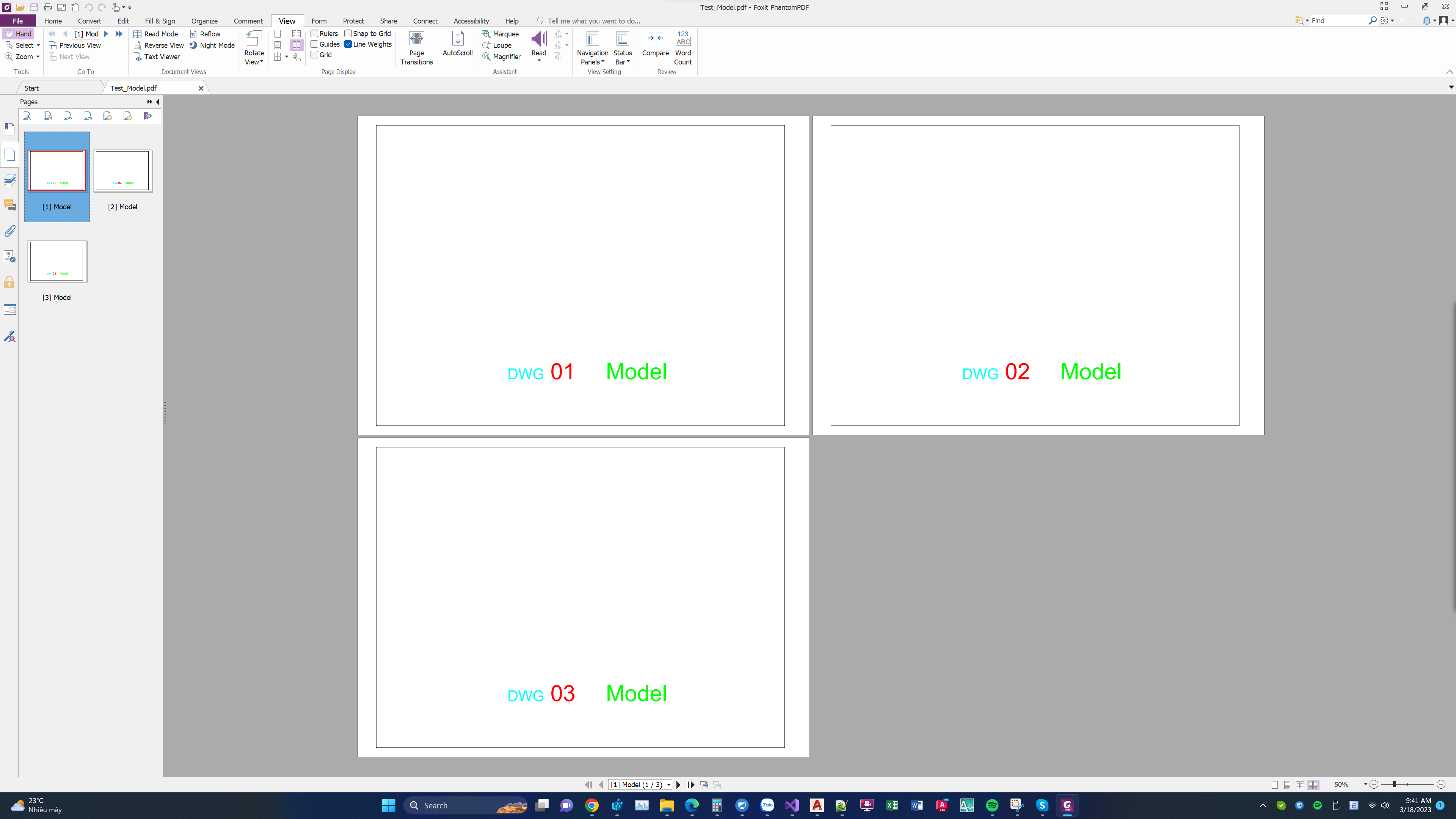Click the Rotate View icon
This screenshot has height=819, width=1456.
254,38
